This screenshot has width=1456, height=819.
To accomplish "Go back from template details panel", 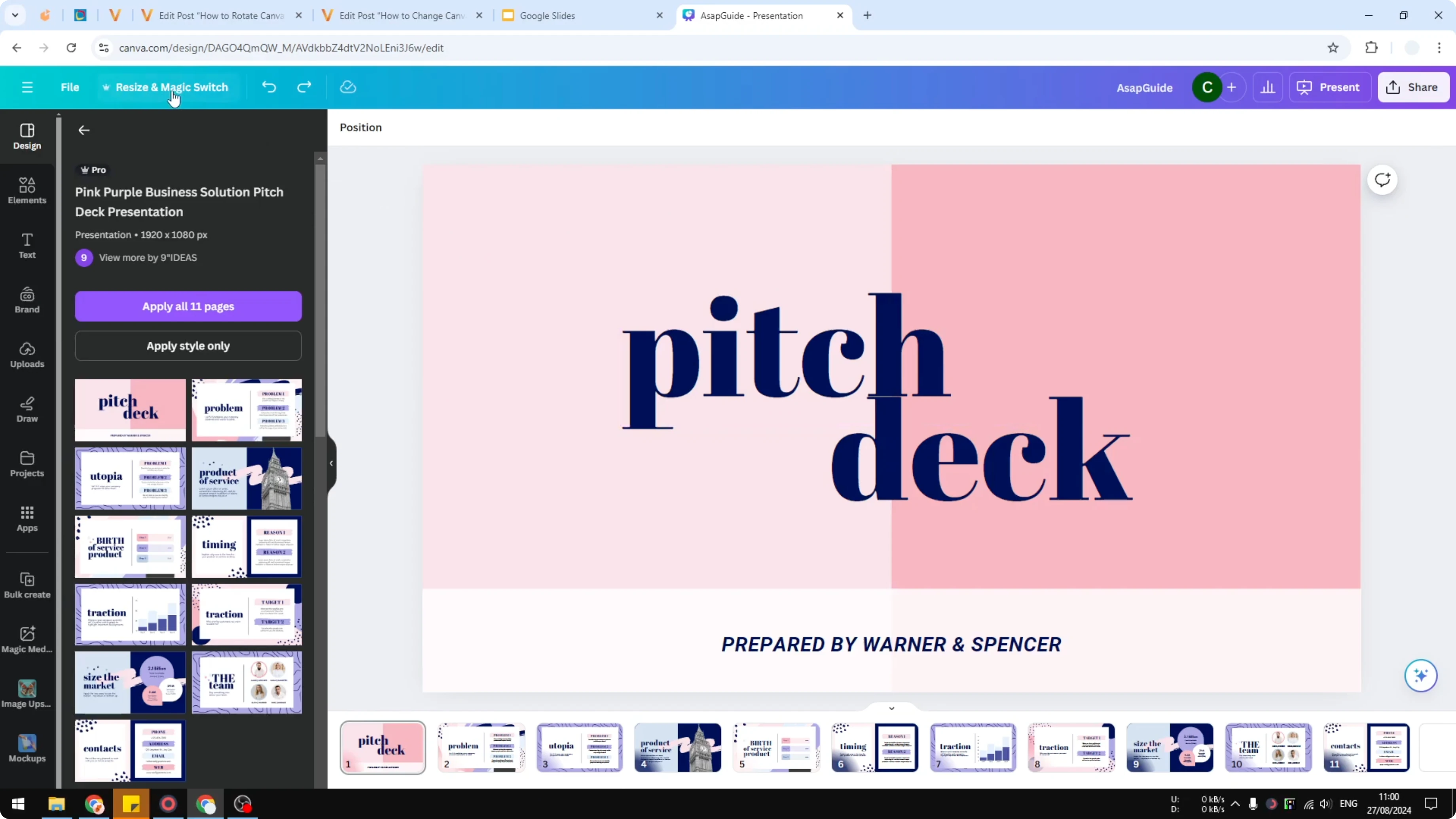I will coord(83,130).
